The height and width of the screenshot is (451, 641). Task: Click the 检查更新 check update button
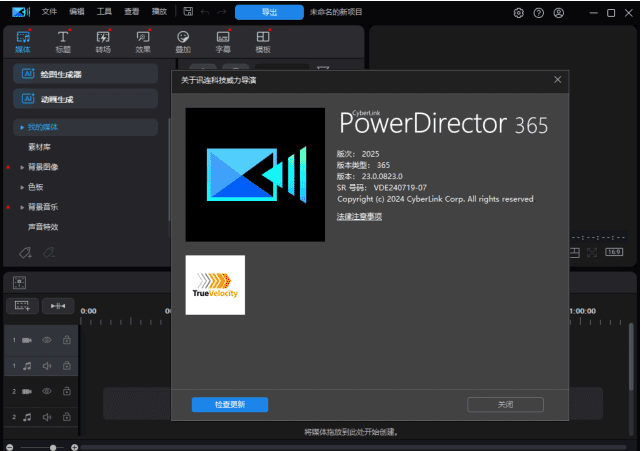(230, 404)
